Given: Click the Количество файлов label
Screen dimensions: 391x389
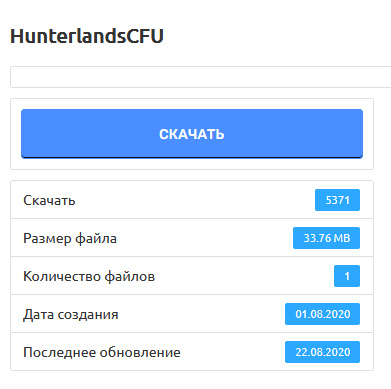Looking at the screenshot, I should pos(89,276).
